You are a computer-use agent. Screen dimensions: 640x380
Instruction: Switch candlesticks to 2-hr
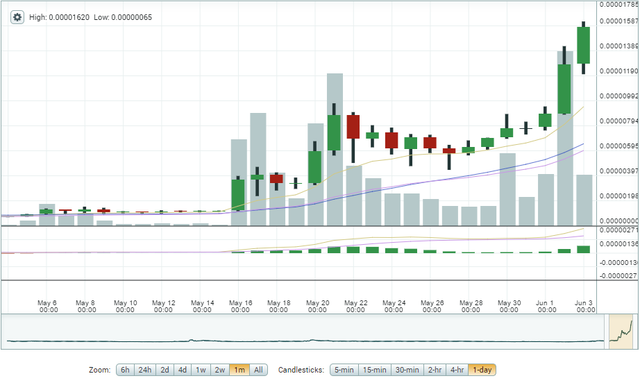(x=435, y=370)
